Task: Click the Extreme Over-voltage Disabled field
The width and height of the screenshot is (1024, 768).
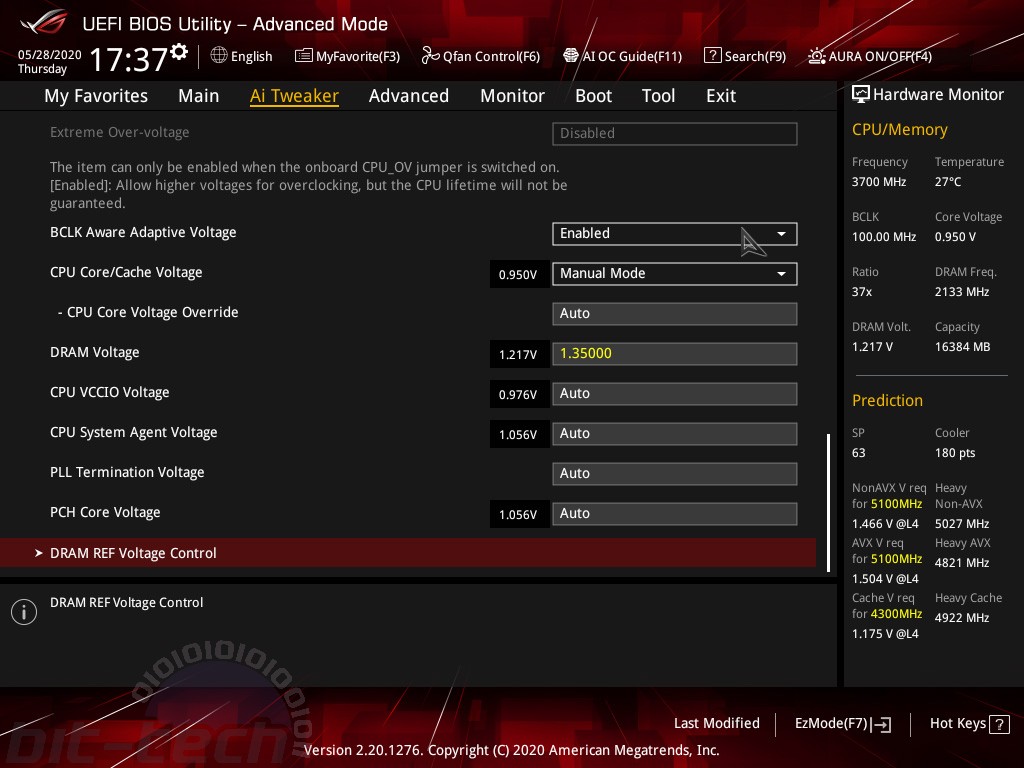Action: [675, 133]
